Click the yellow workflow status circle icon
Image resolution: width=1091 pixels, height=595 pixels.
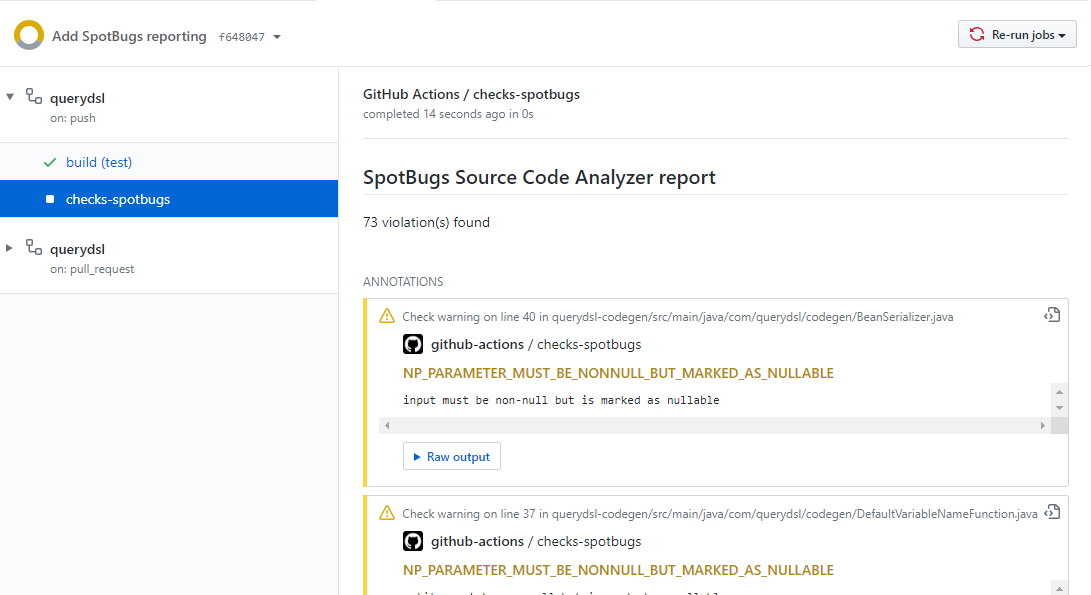coord(28,35)
